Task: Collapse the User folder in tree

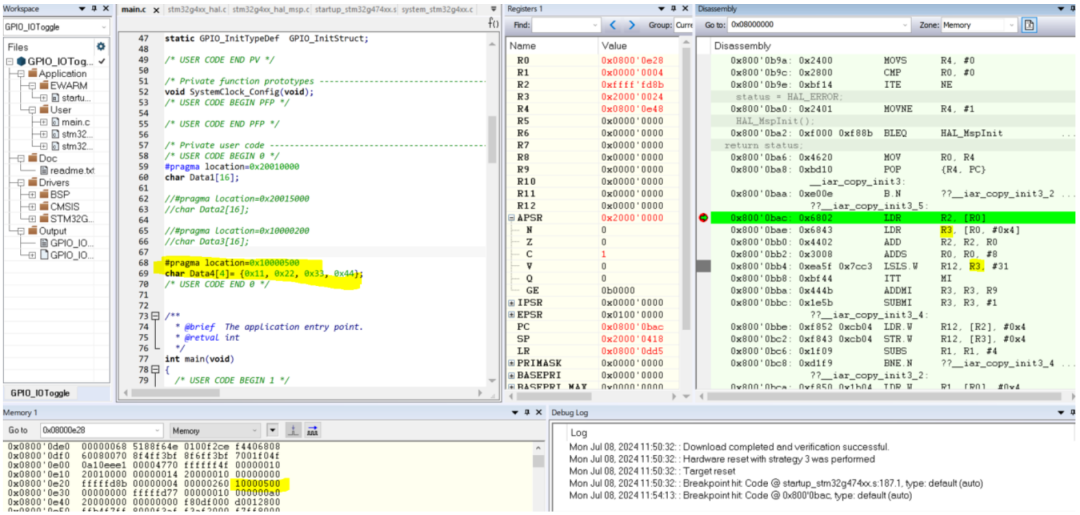Action: coord(33,109)
